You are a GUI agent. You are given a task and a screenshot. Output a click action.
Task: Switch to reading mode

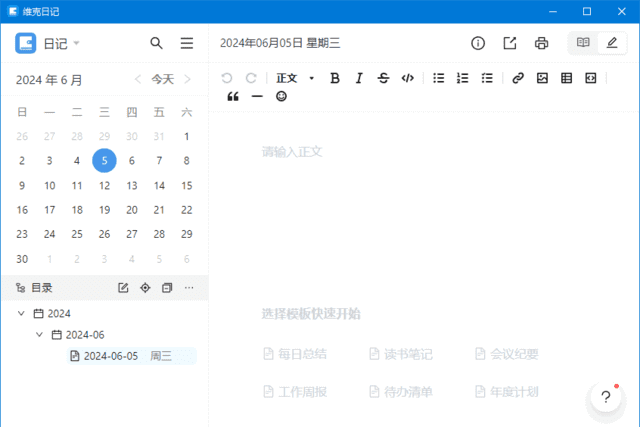(583, 42)
